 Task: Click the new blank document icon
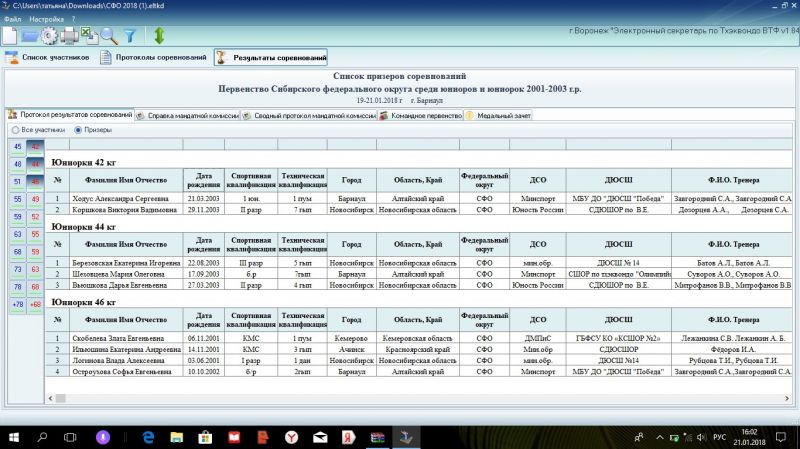click(9, 36)
